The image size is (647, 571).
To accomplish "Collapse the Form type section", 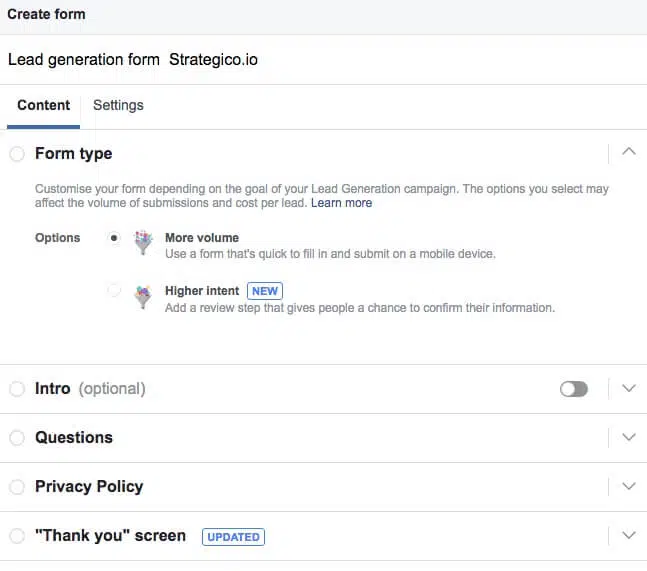I will pos(628,152).
